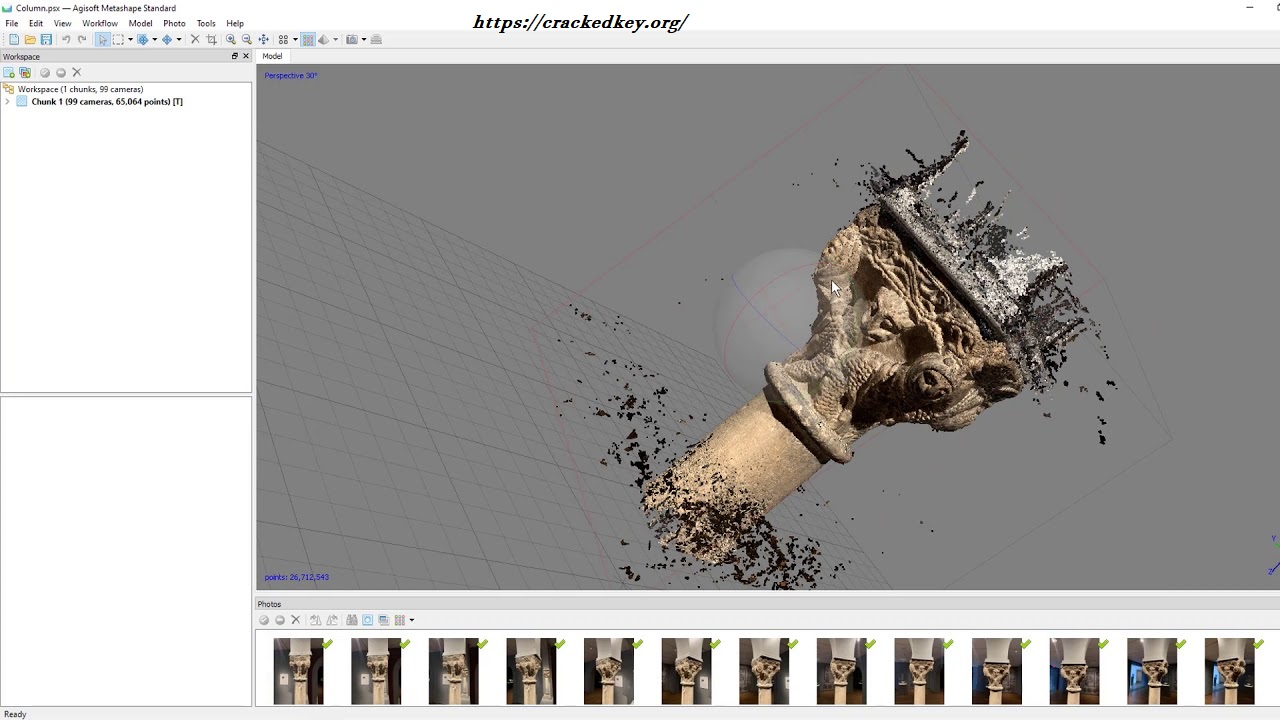Enable cameras in Photos pane toolbar
Image resolution: width=1280 pixels, height=720 pixels.
(x=264, y=620)
